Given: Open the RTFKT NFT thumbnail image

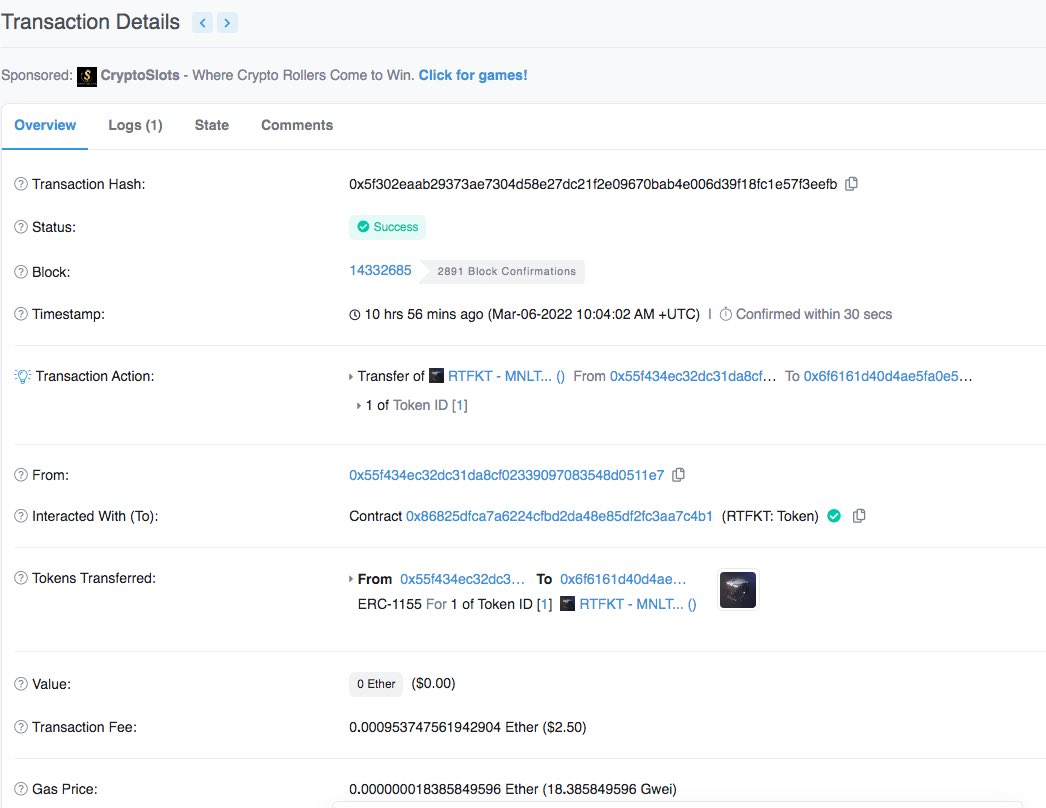Looking at the screenshot, I should (x=738, y=590).
